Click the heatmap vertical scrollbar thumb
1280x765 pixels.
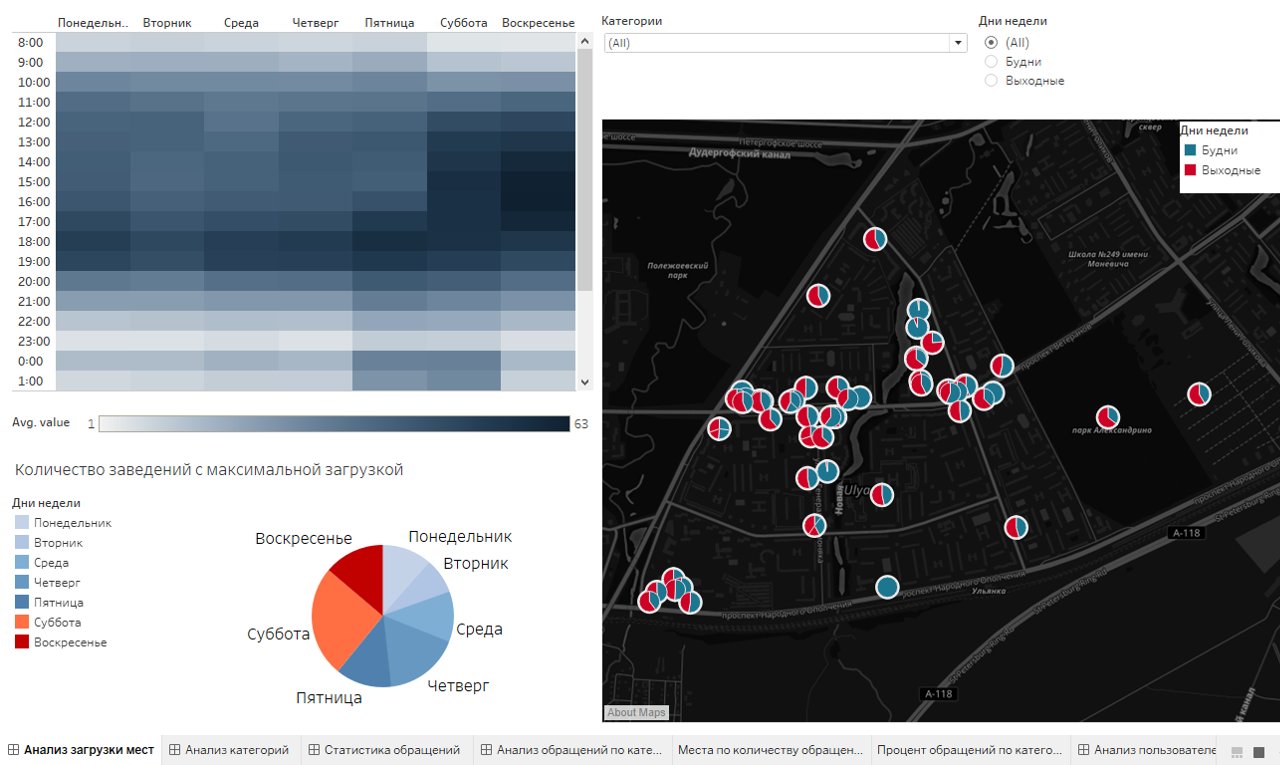(x=585, y=170)
